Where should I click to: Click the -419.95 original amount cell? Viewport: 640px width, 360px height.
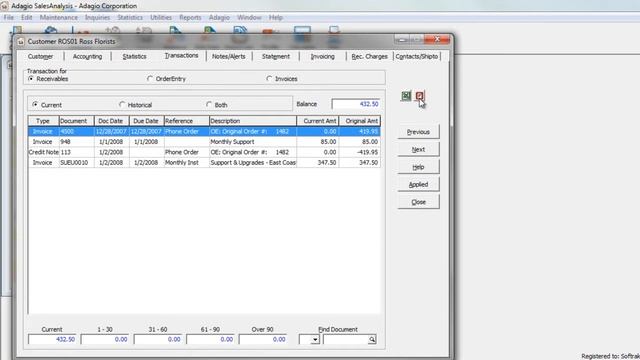coord(360,152)
